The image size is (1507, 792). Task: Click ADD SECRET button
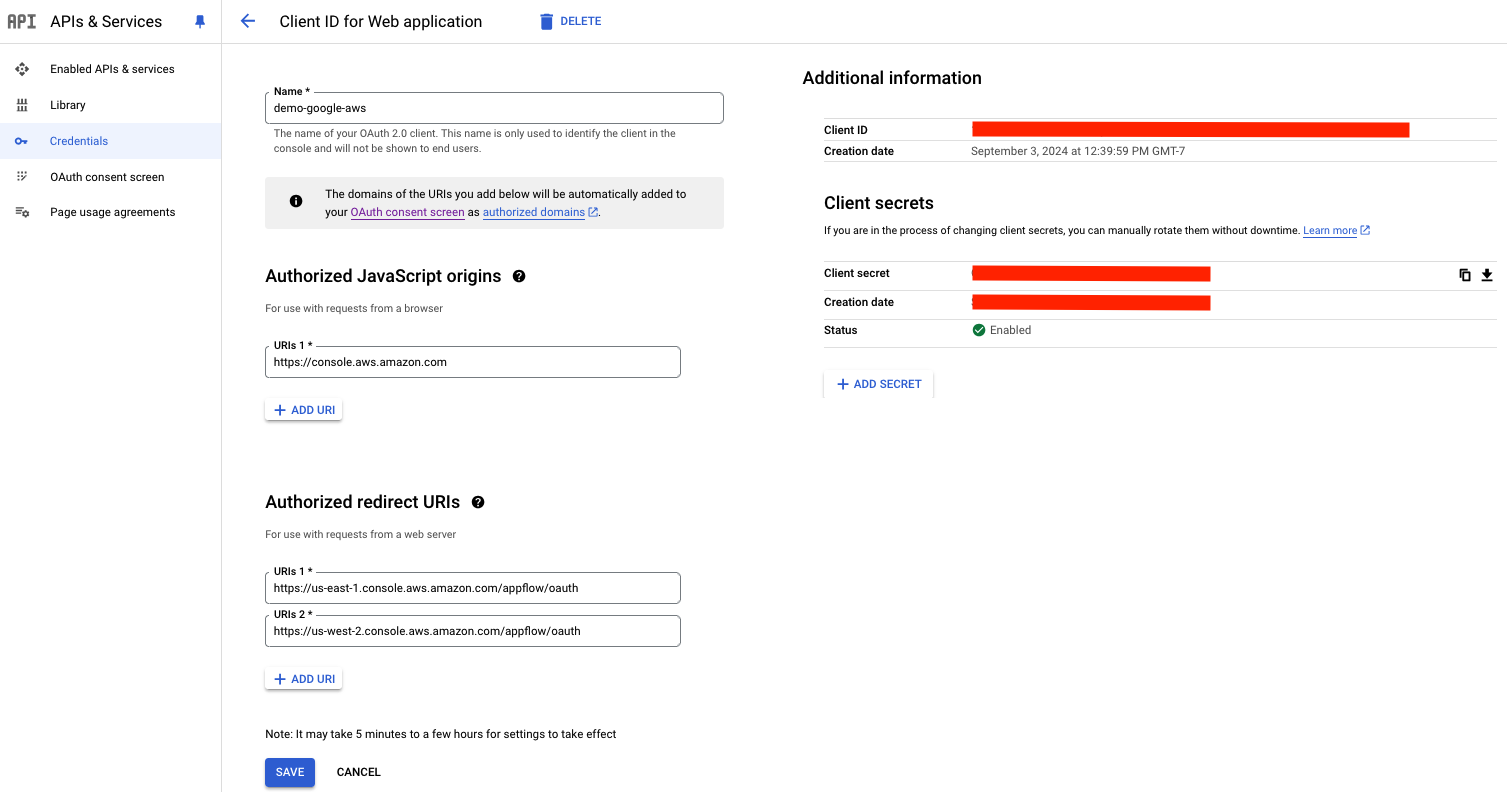879,384
